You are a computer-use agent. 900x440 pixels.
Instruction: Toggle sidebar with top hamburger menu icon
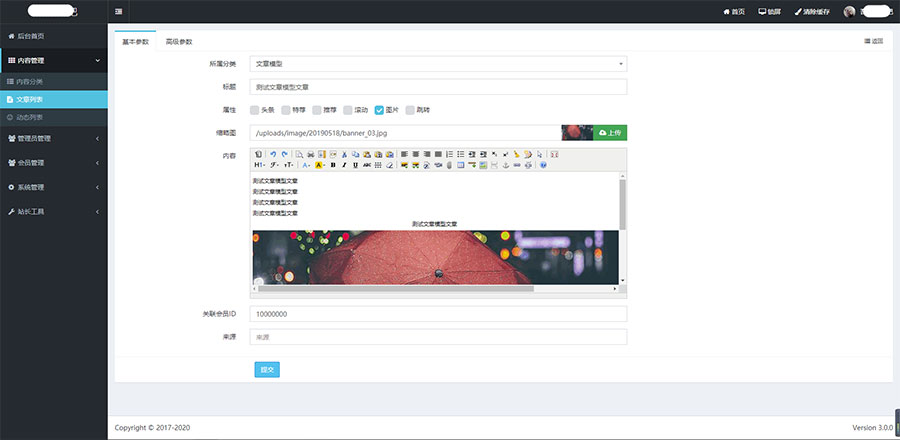coord(119,11)
